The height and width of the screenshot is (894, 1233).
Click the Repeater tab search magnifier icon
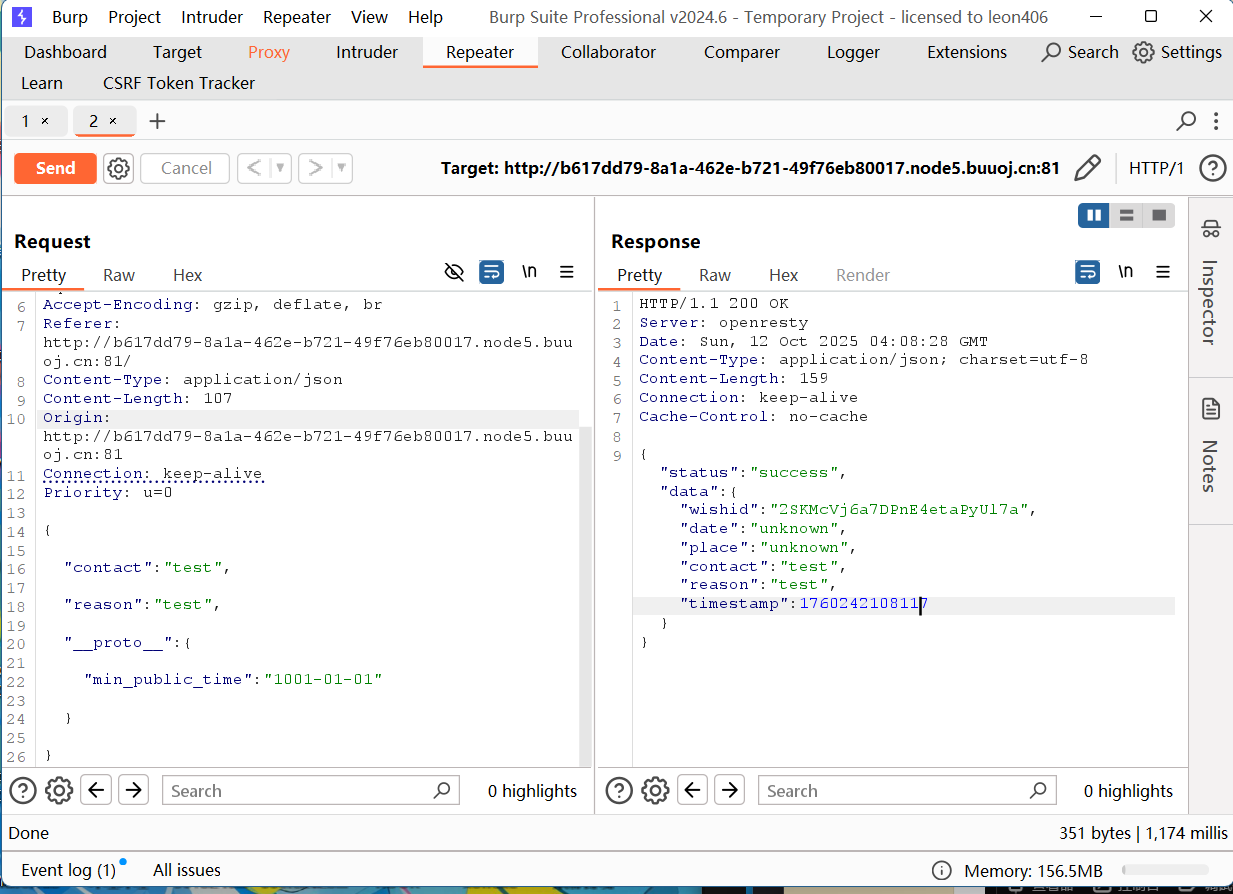point(1186,121)
